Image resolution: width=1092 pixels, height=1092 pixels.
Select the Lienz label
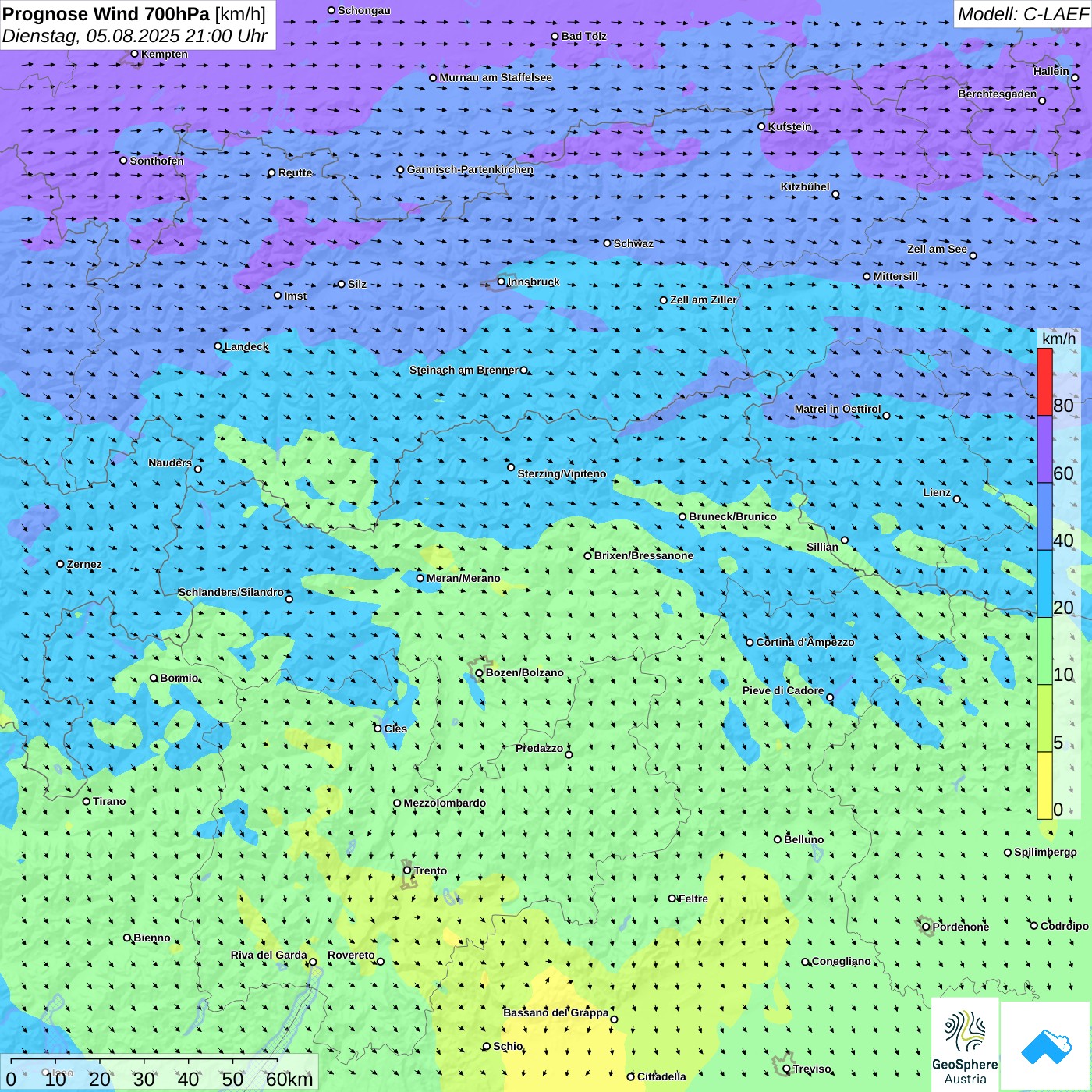pos(937,492)
